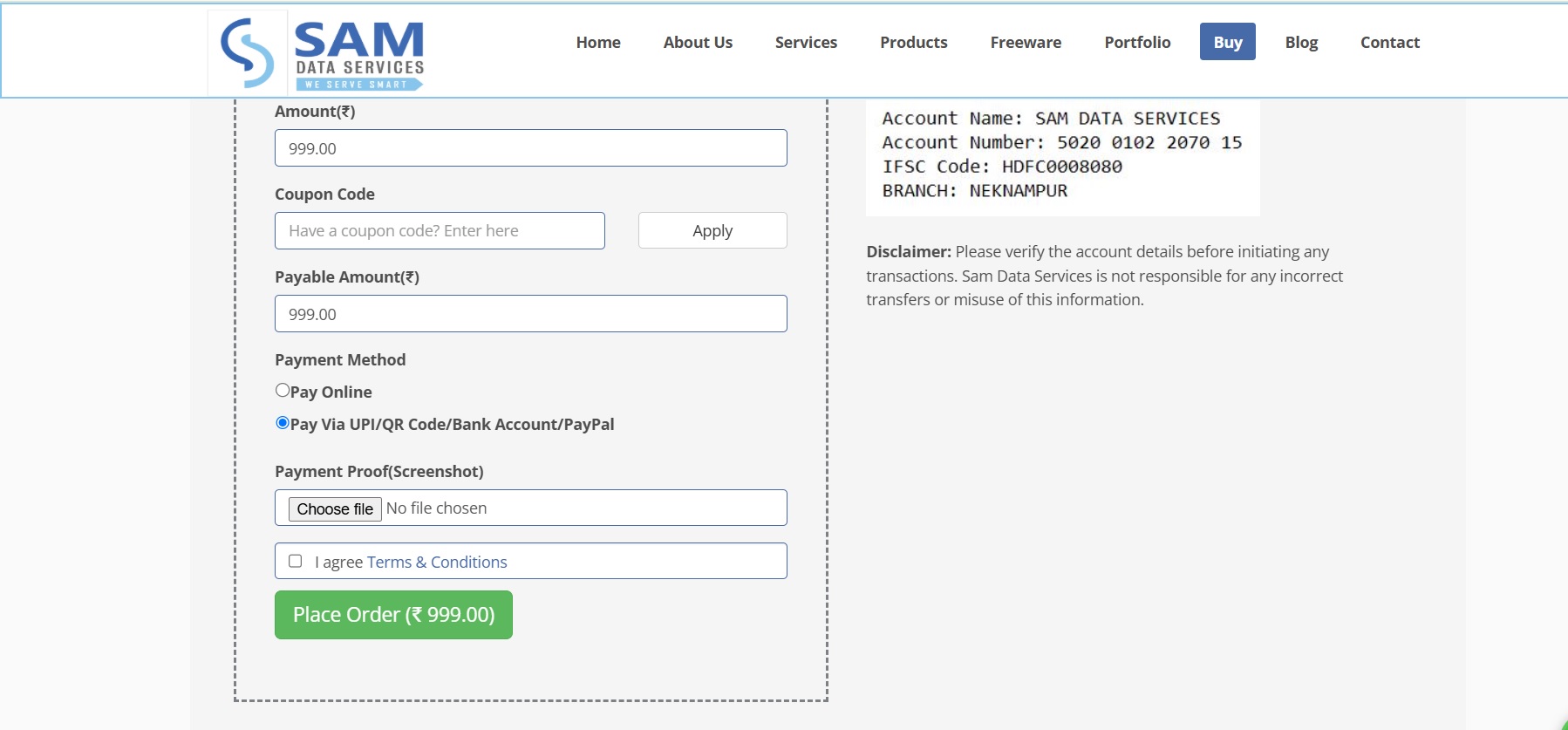Click the Account Number text line
Screen dimensions: 1568x730
1062,142
